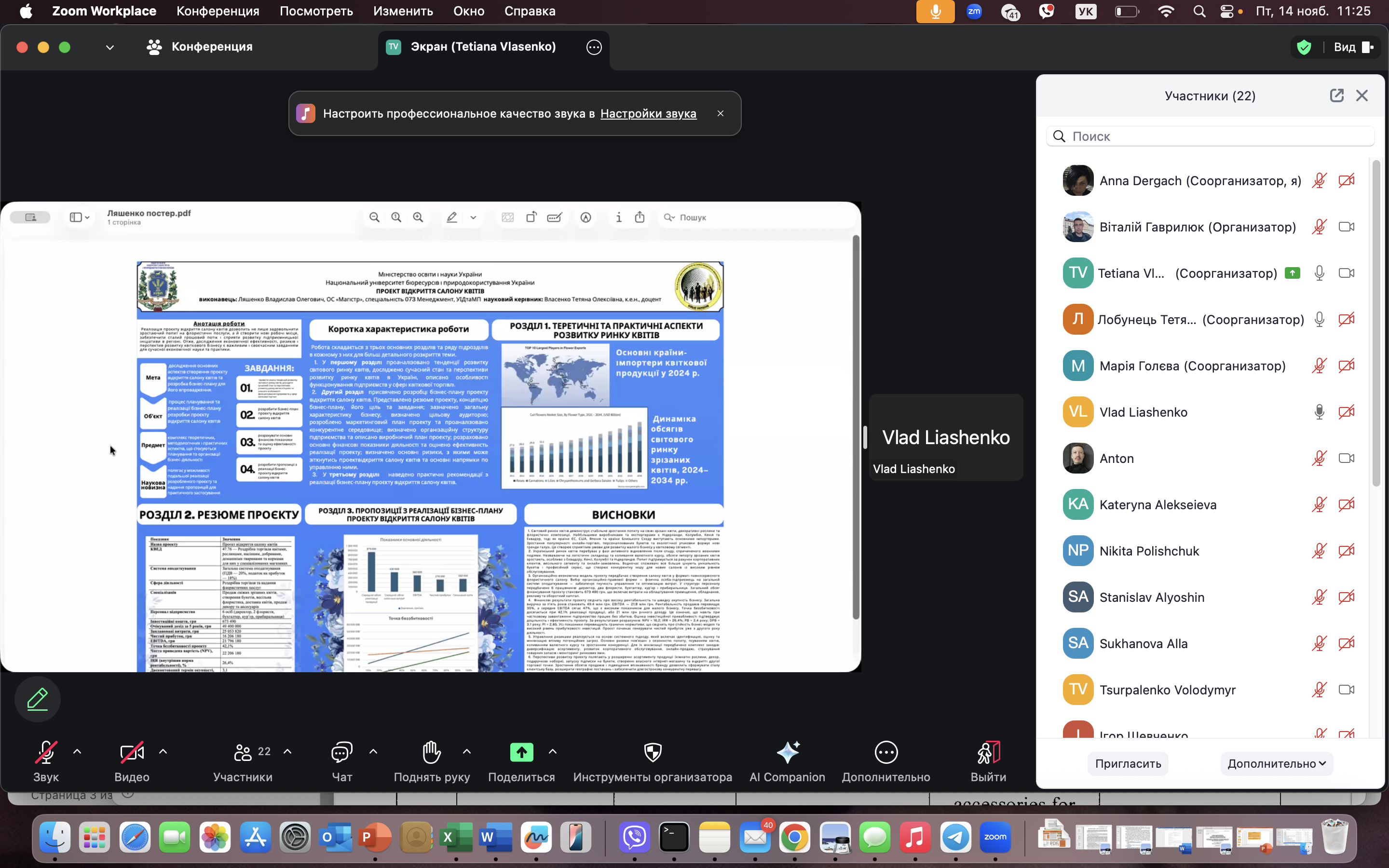
Task: Click the Raise Hand icon
Action: pyautogui.click(x=431, y=753)
